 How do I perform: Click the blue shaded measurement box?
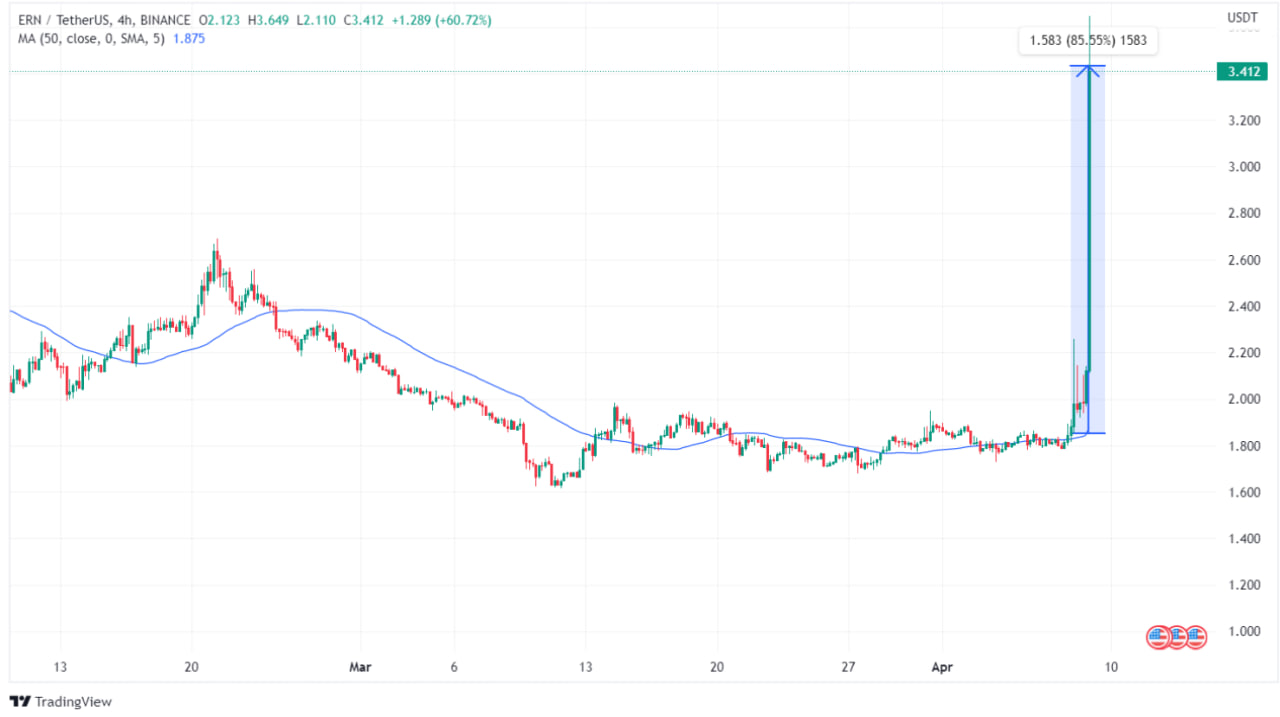click(1096, 250)
